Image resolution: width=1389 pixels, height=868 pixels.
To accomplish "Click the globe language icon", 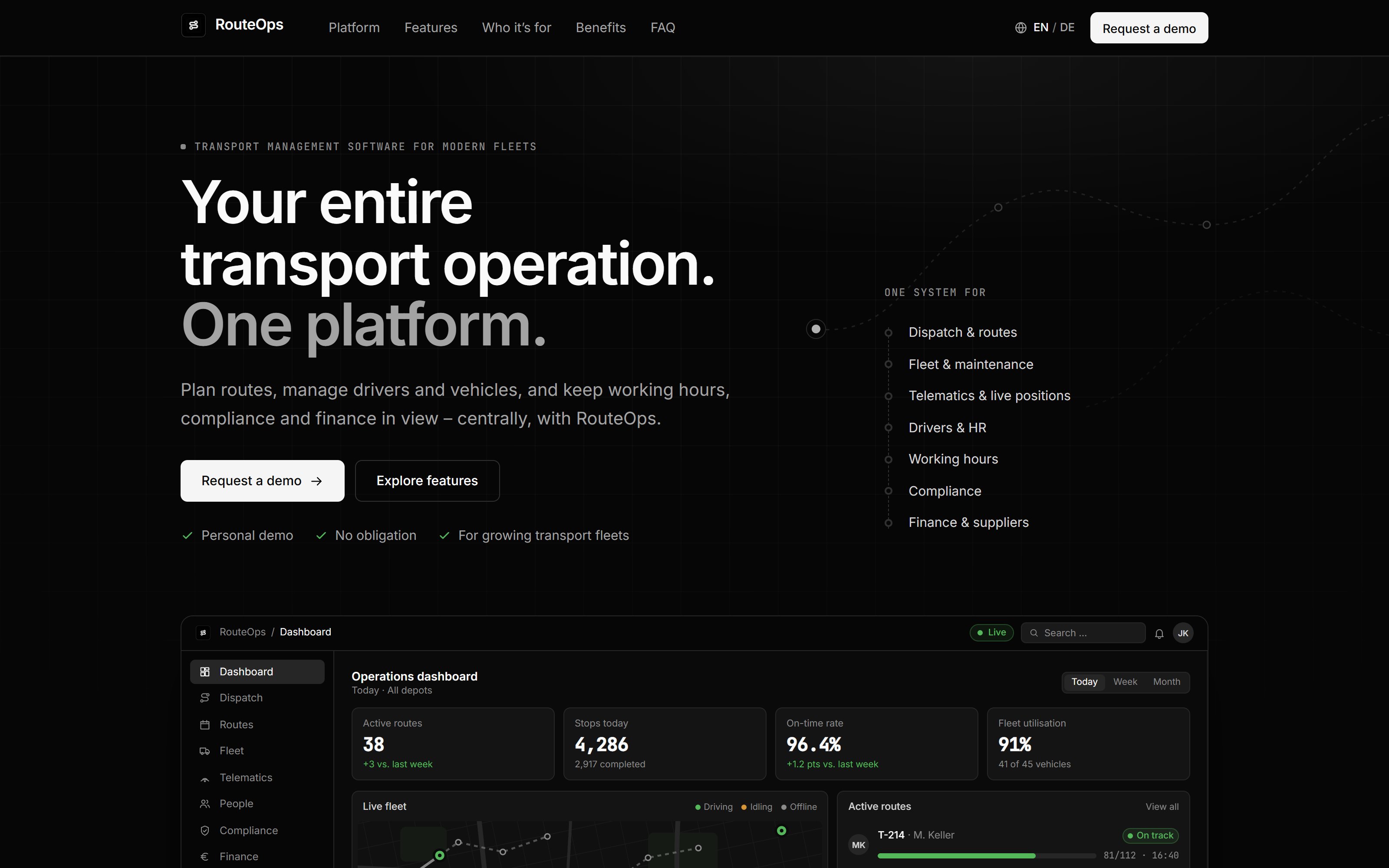I will tap(1020, 27).
